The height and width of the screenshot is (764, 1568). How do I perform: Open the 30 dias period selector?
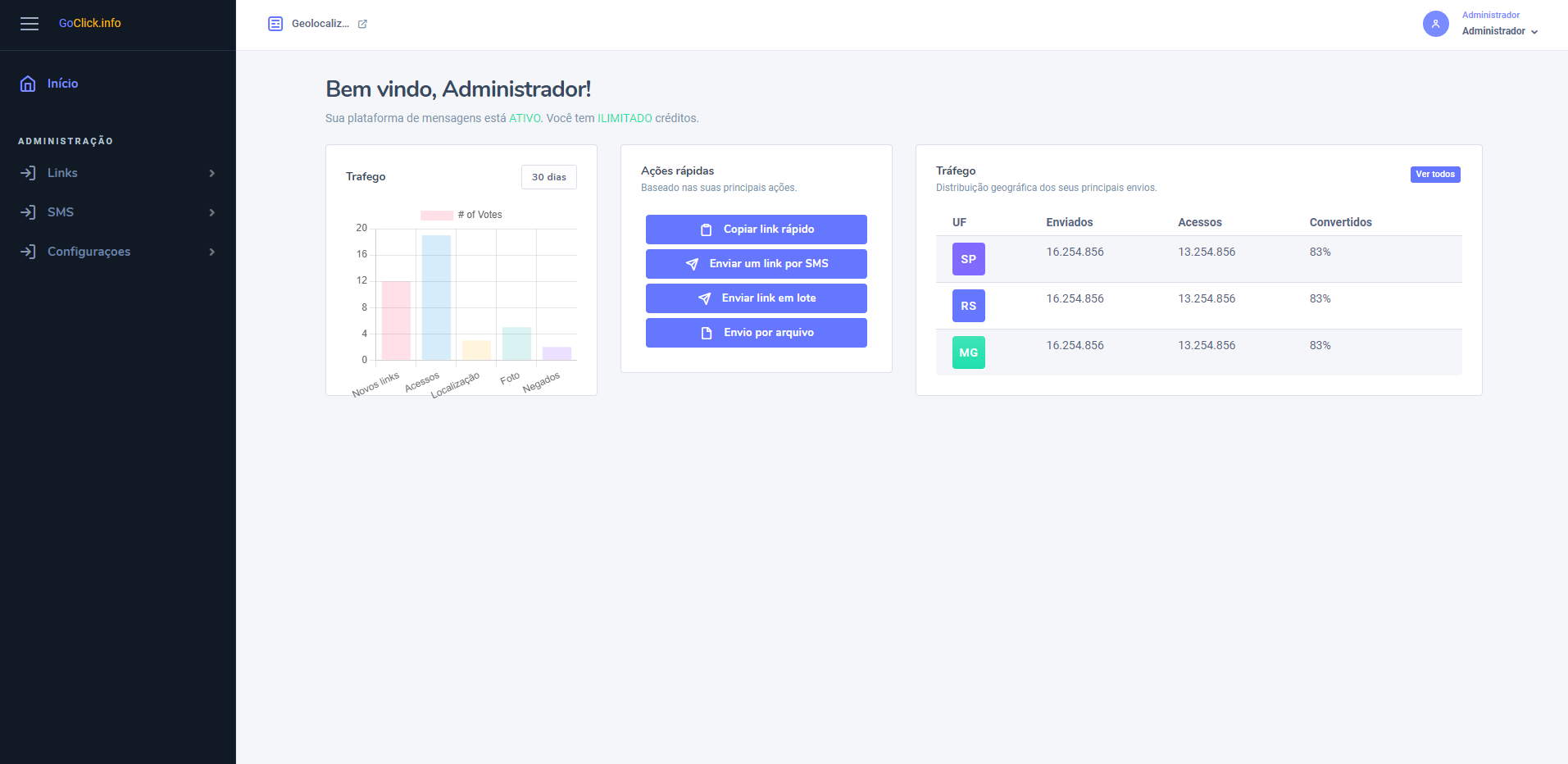point(548,177)
